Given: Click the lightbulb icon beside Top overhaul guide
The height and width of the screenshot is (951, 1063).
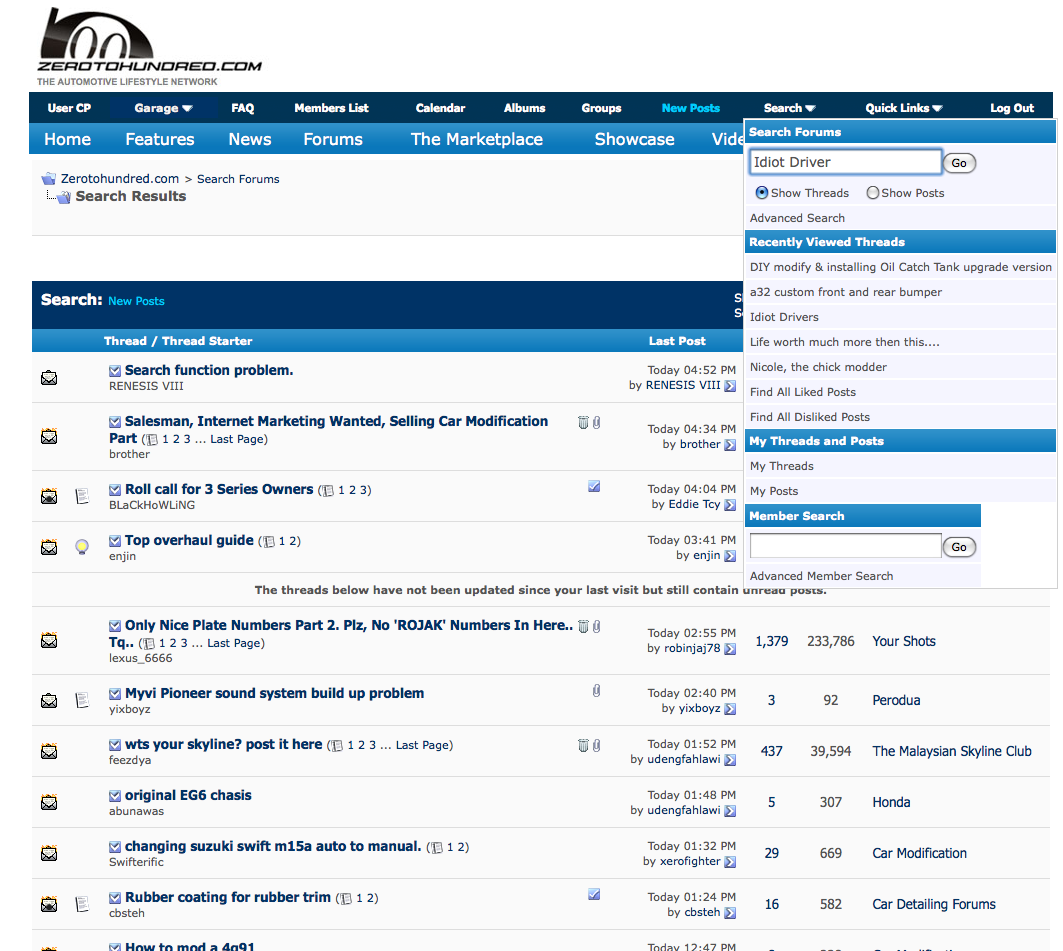Looking at the screenshot, I should pyautogui.click(x=83, y=547).
